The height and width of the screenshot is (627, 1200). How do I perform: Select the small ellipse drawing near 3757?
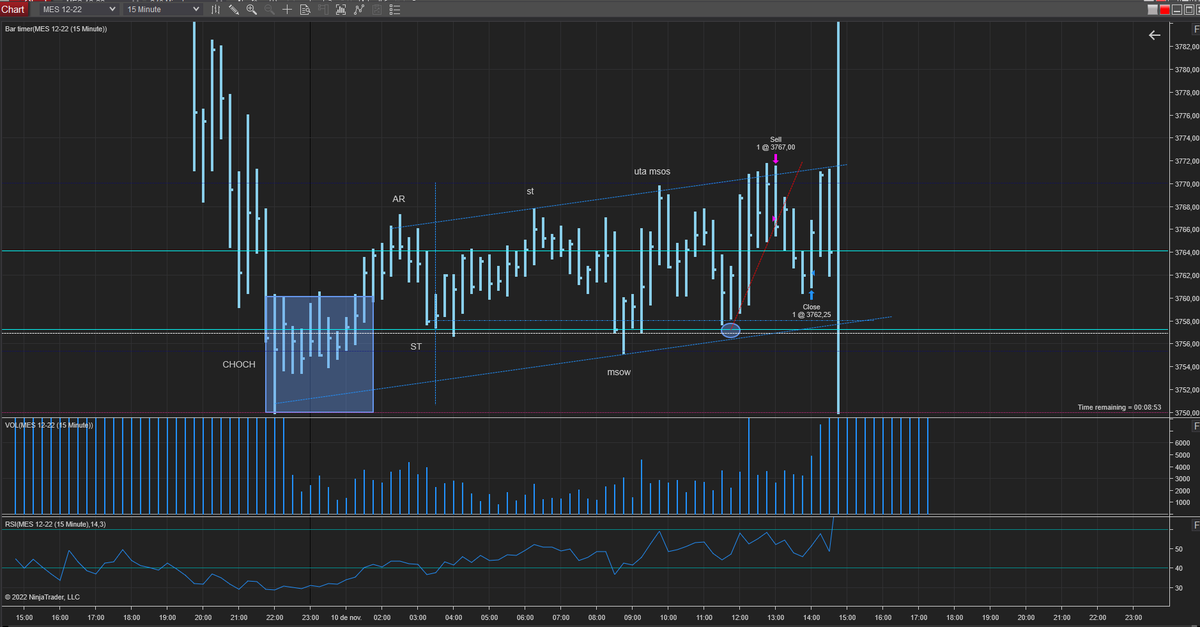730,330
